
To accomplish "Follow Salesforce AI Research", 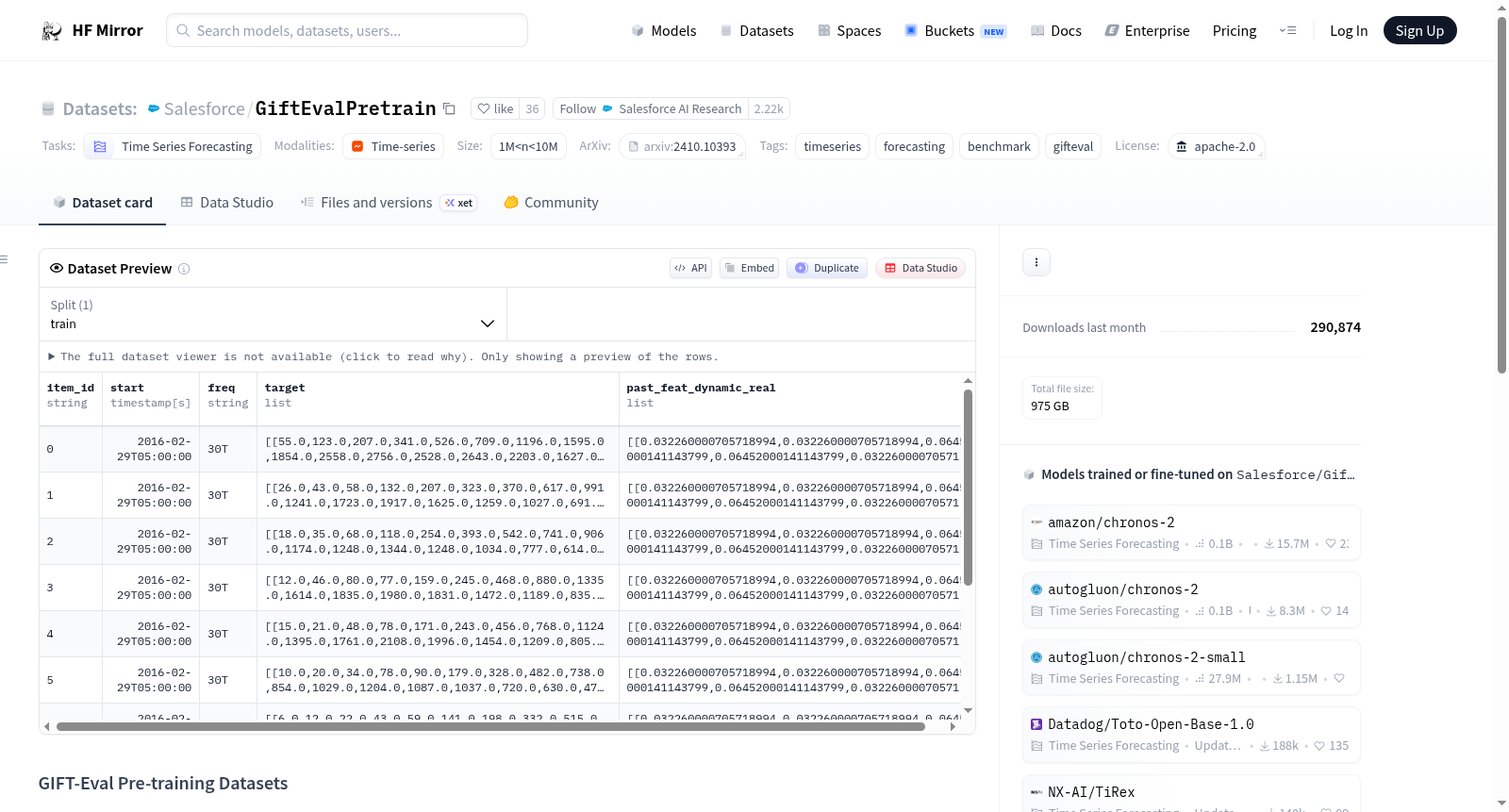I will [651, 109].
